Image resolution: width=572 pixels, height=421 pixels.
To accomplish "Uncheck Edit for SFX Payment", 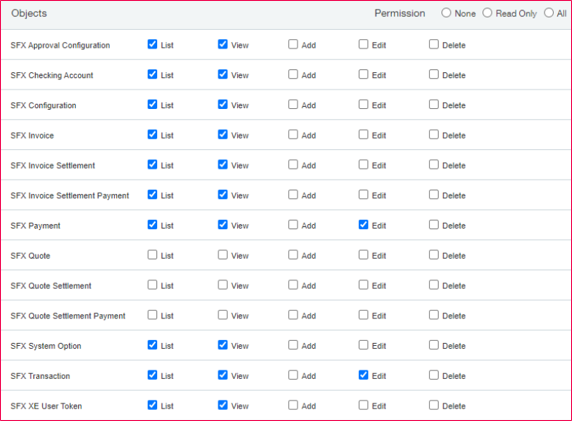I will 363,225.
